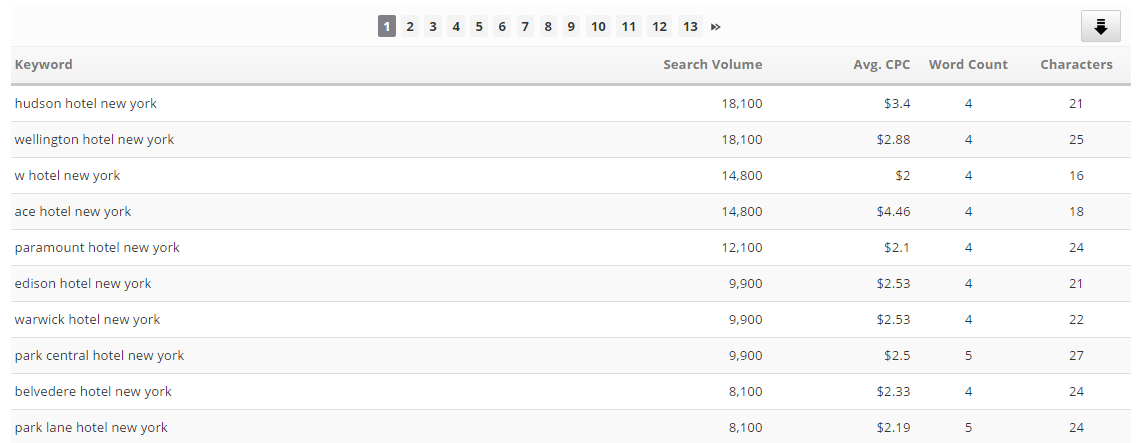Open 'park central hotel new york' keyword
The image size is (1146, 443).
99,356
